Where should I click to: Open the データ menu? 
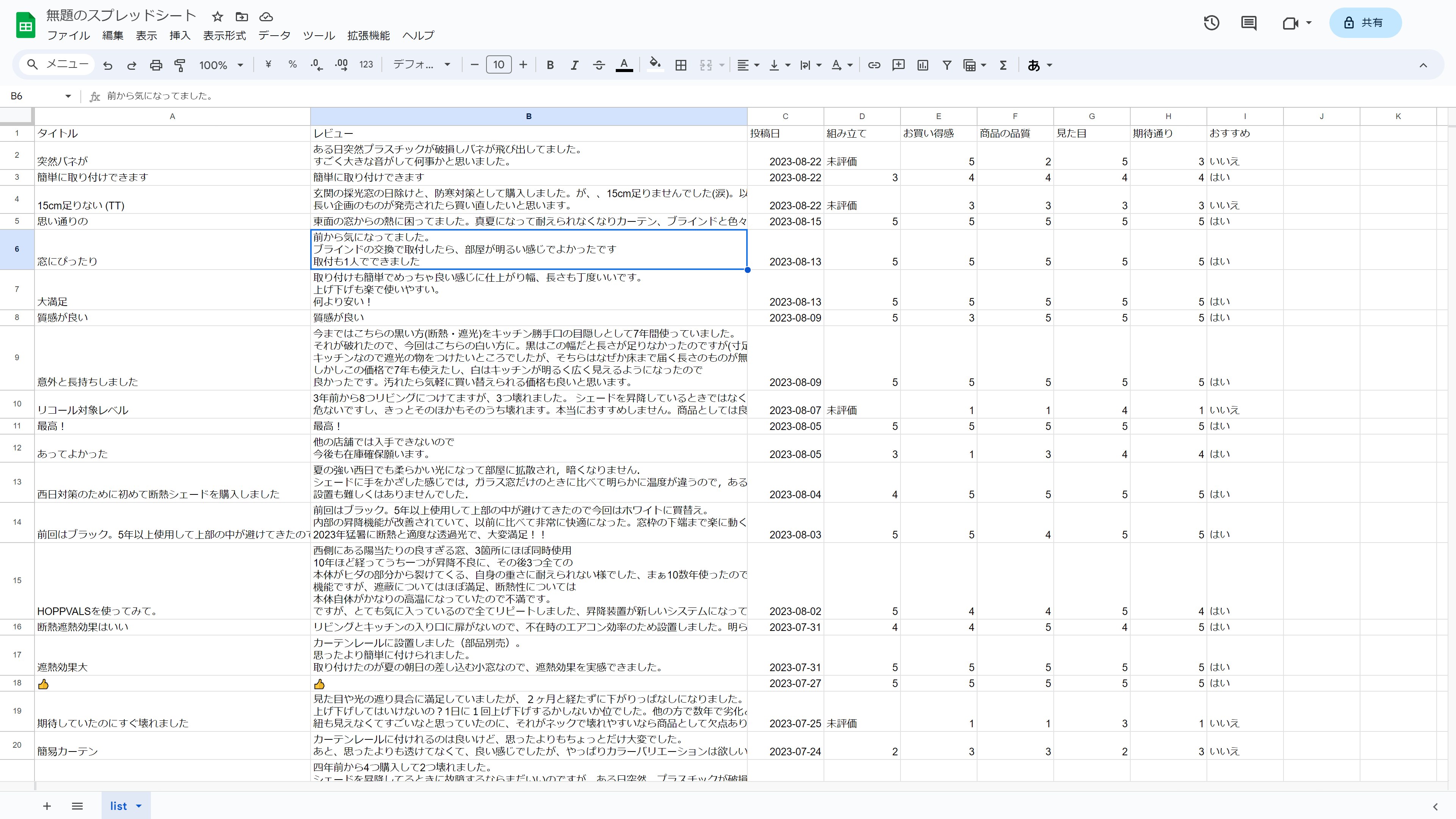[x=274, y=36]
